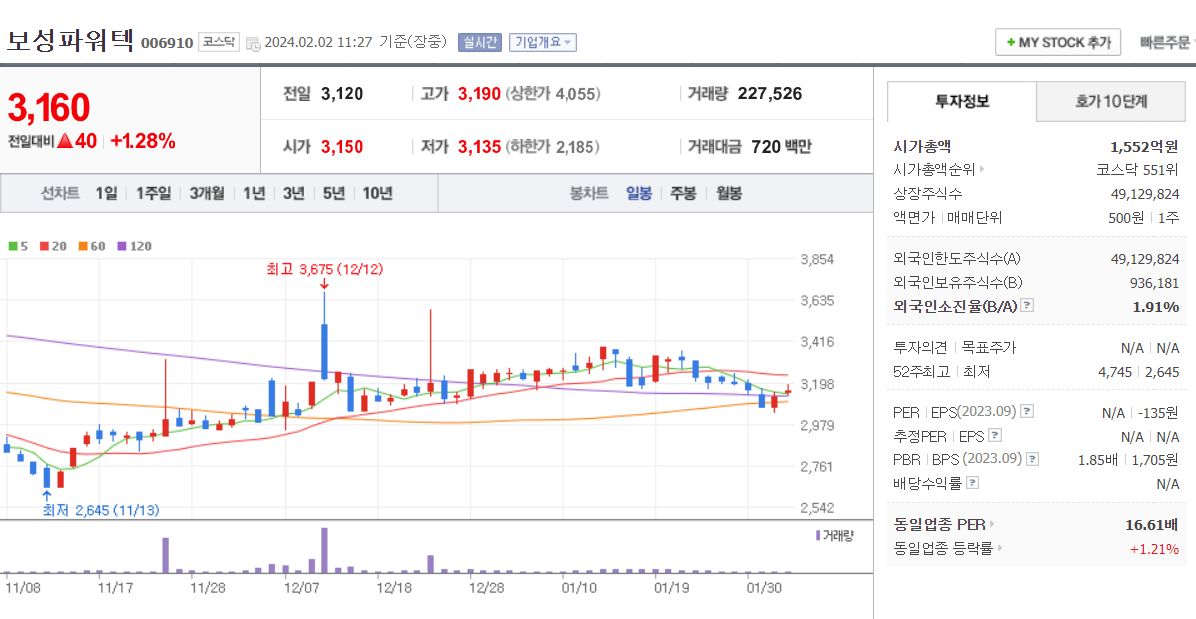Screen dimensions: 1196x619
Task: Click the stock code 006910
Action: [167, 43]
